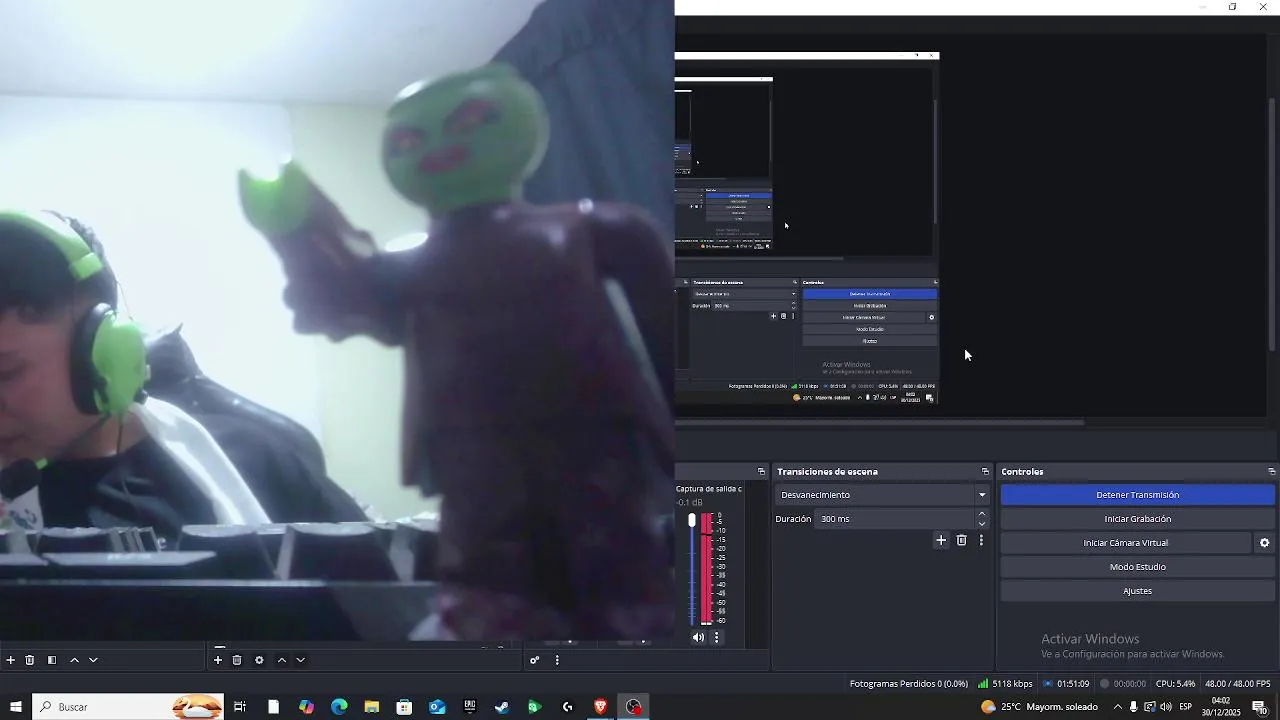Open the virtual camera settings gear
The image size is (1280, 720).
point(1264,543)
